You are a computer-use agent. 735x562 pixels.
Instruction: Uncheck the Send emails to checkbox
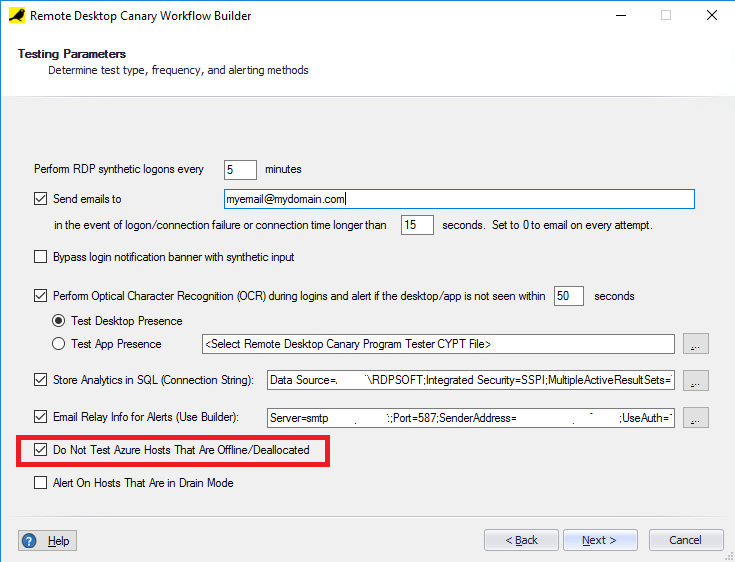(40, 199)
